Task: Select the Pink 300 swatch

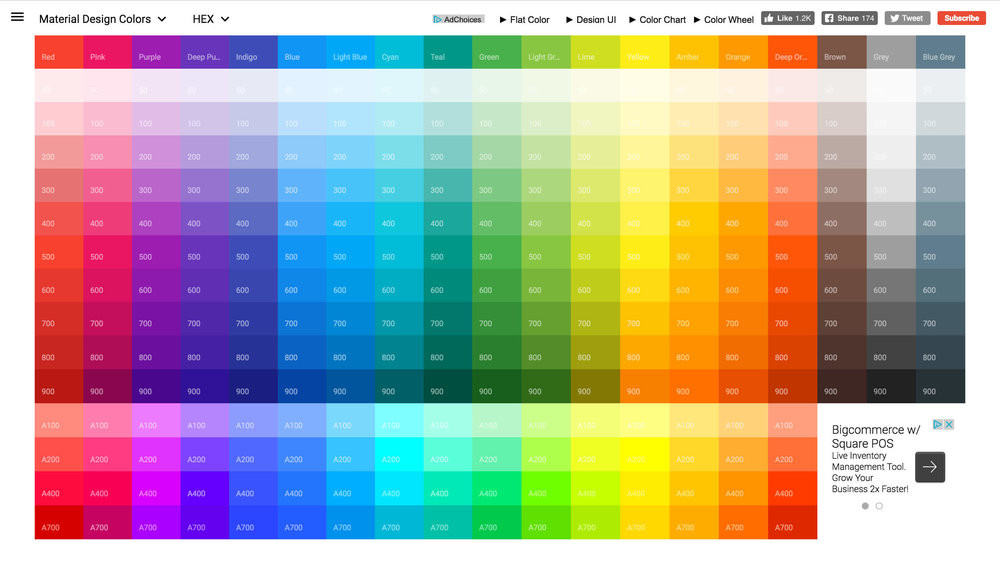Action: 108,185
